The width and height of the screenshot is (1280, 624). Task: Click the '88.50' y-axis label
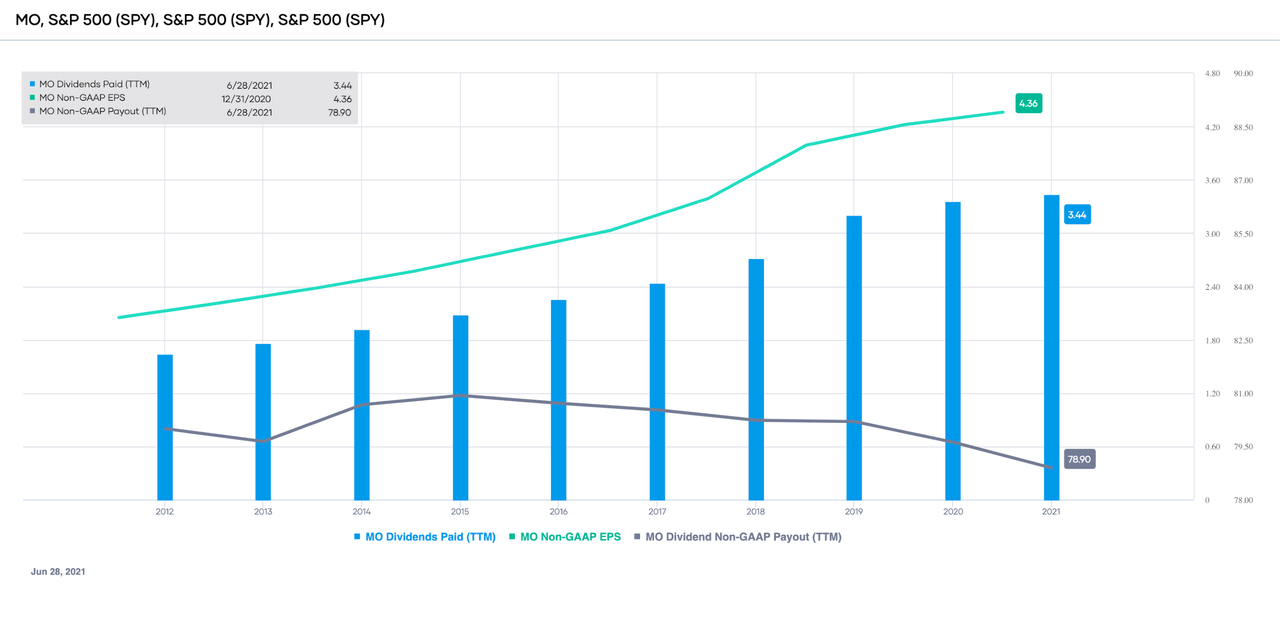point(1245,127)
